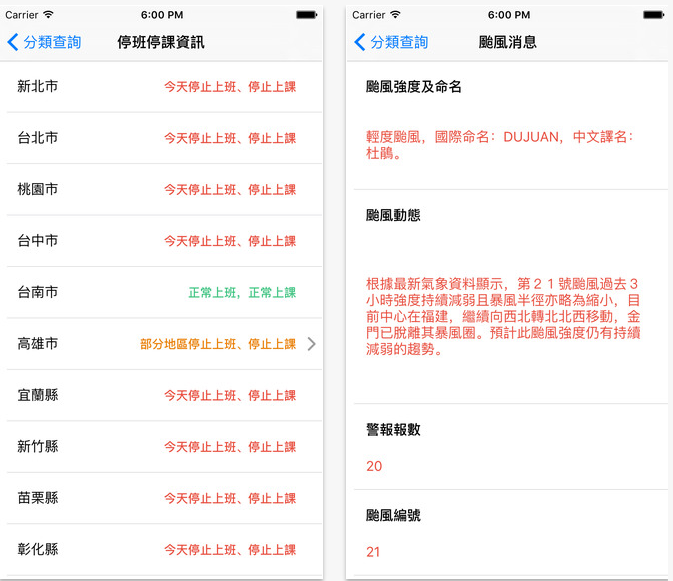Tap 台南市 normal work status row
Screen dimensions: 673x581
pos(162,292)
